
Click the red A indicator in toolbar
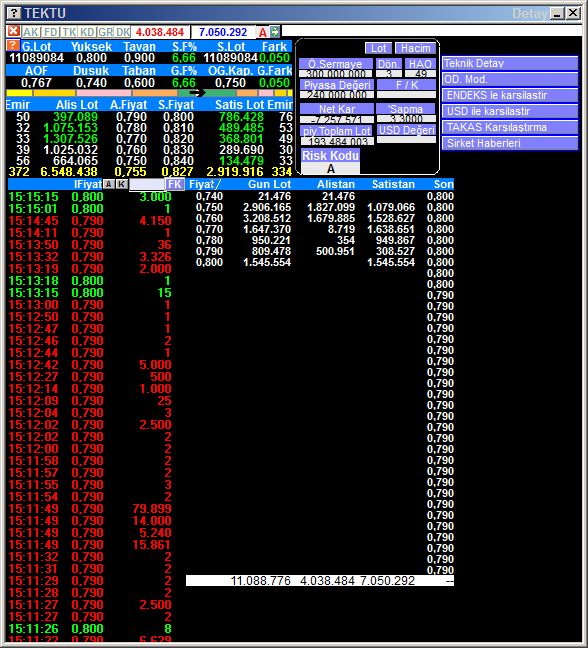[x=263, y=32]
